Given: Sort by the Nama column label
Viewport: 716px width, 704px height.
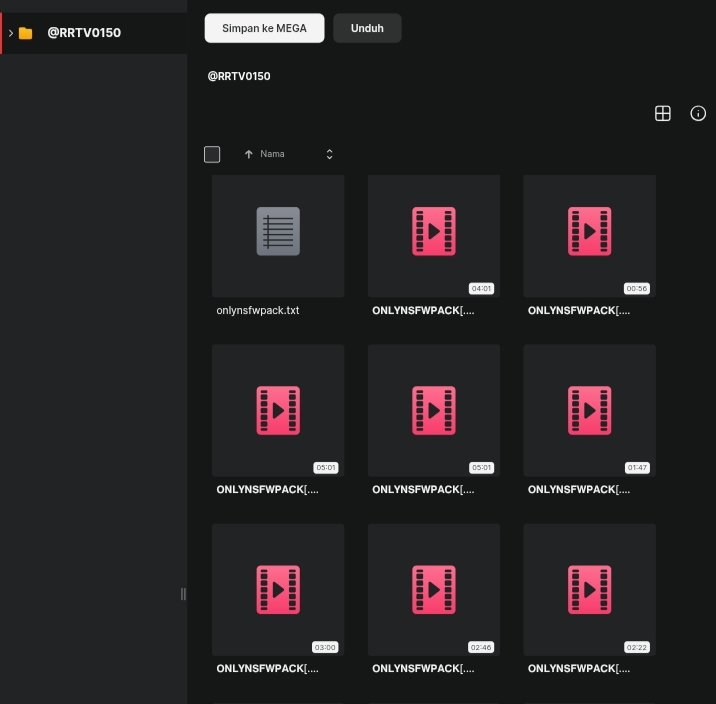Looking at the screenshot, I should (x=272, y=154).
